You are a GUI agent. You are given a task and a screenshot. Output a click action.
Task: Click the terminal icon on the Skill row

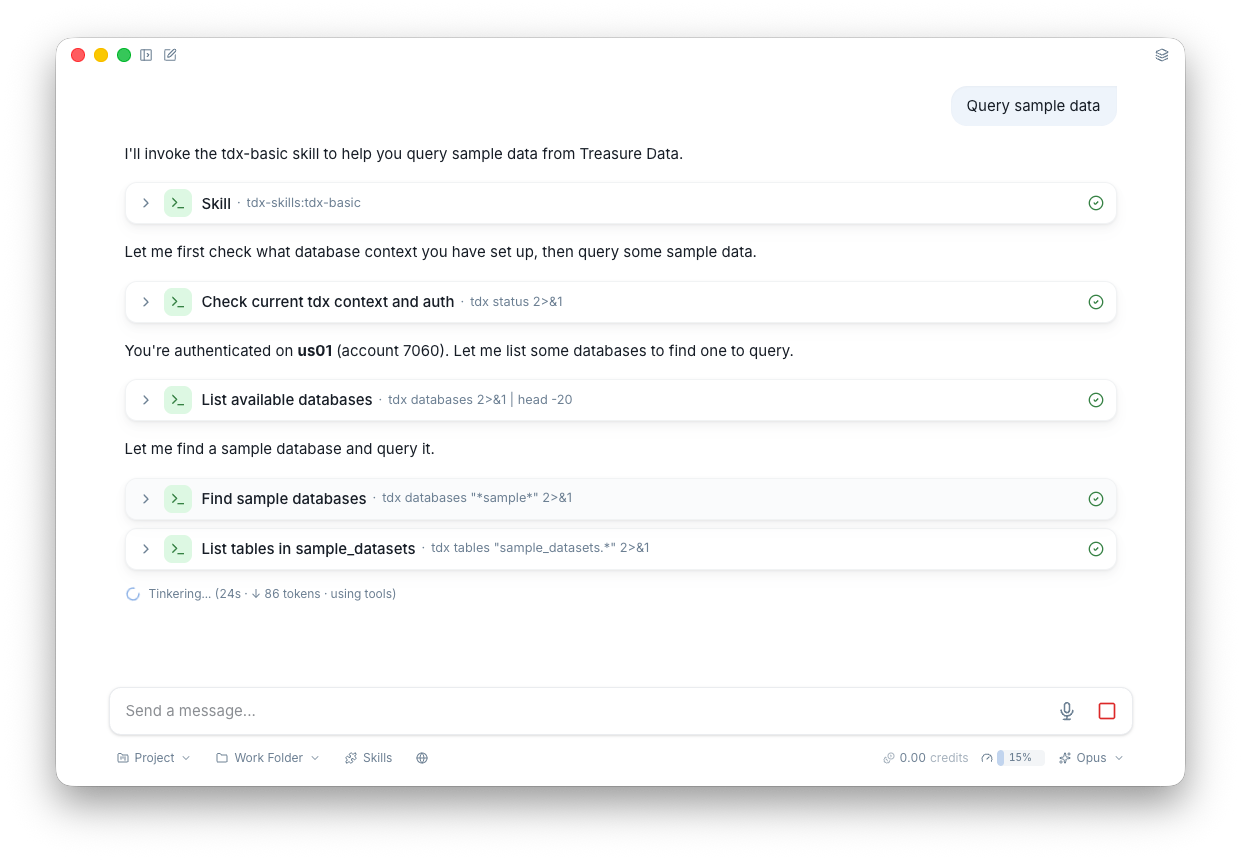(x=177, y=203)
